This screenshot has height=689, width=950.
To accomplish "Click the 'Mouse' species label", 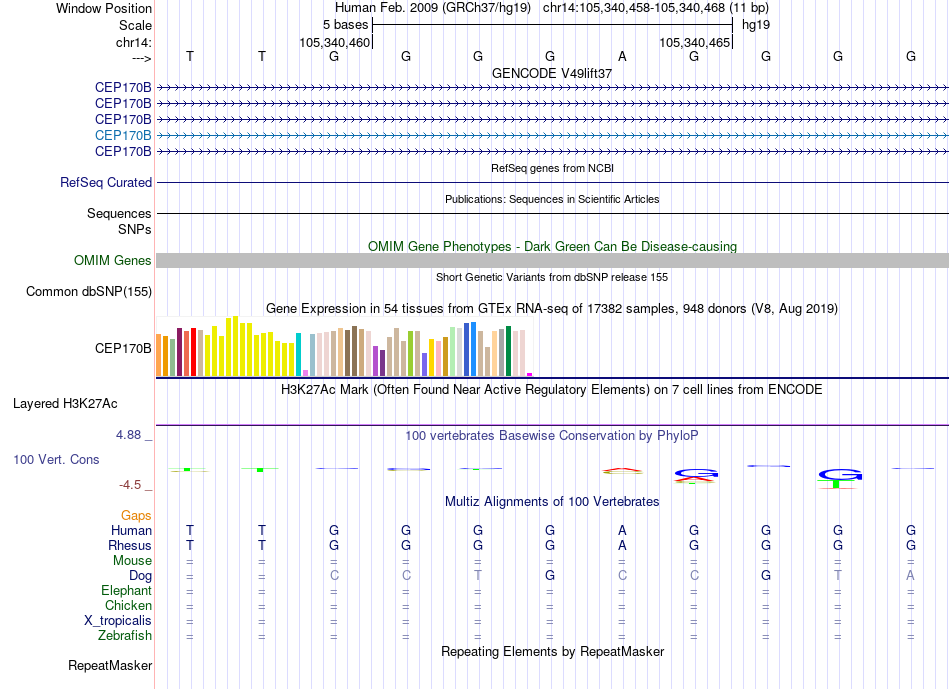I will (x=132, y=561).
